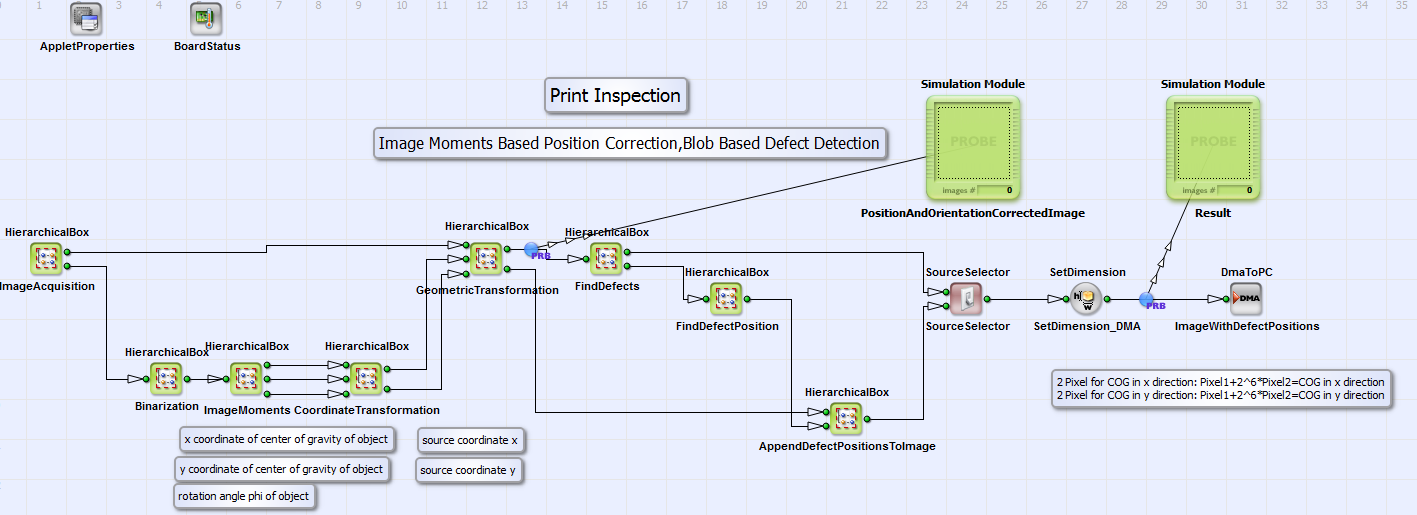Click the Binarization label
1417x515 pixels.
pos(167,406)
